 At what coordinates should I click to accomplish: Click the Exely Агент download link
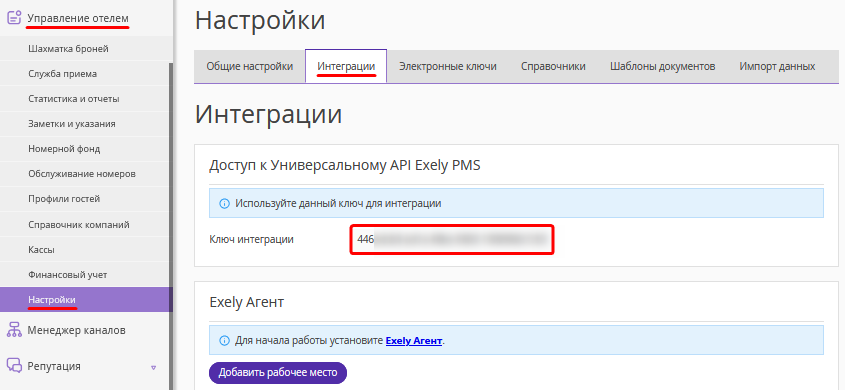click(414, 340)
